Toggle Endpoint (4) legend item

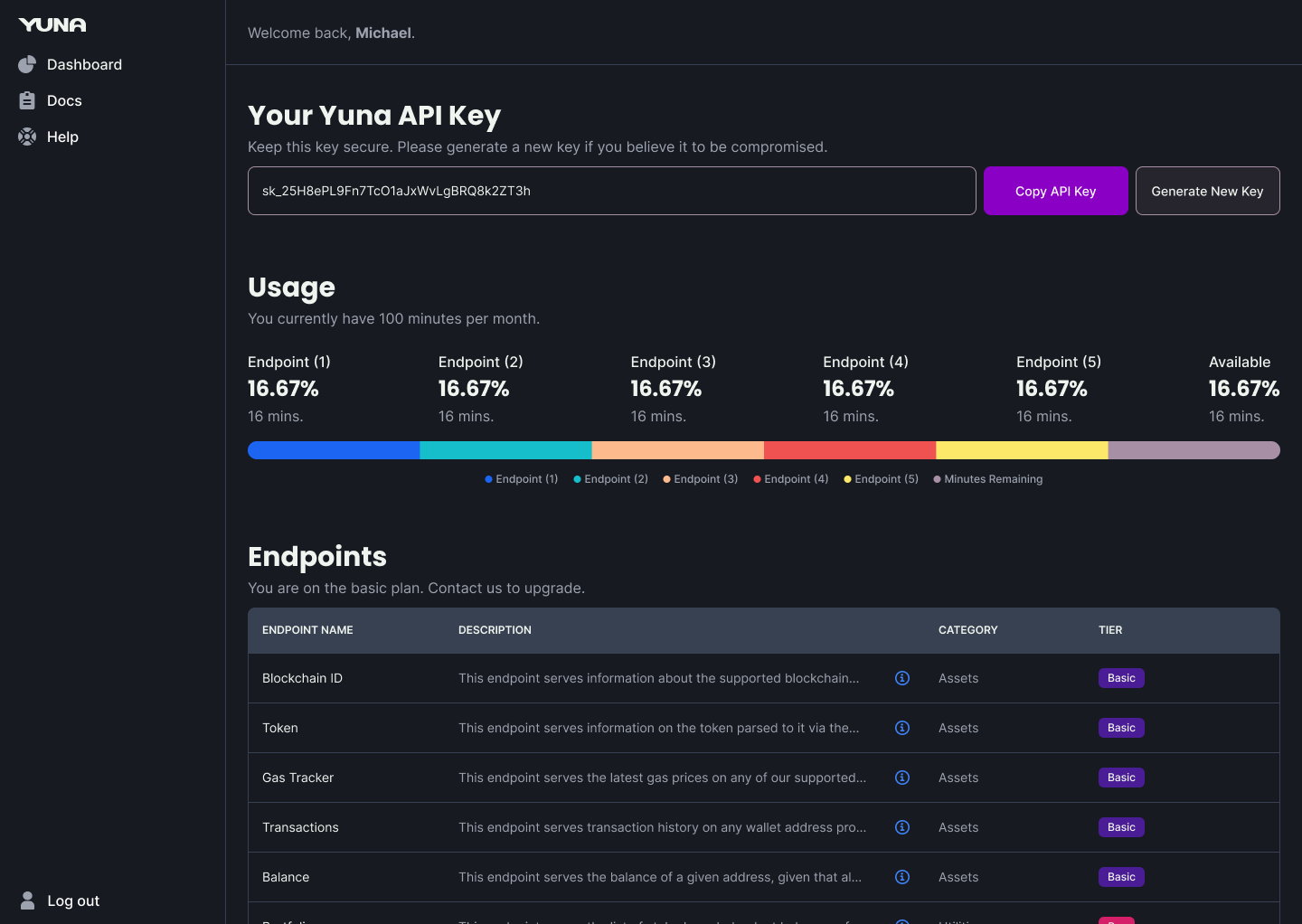[x=791, y=479]
